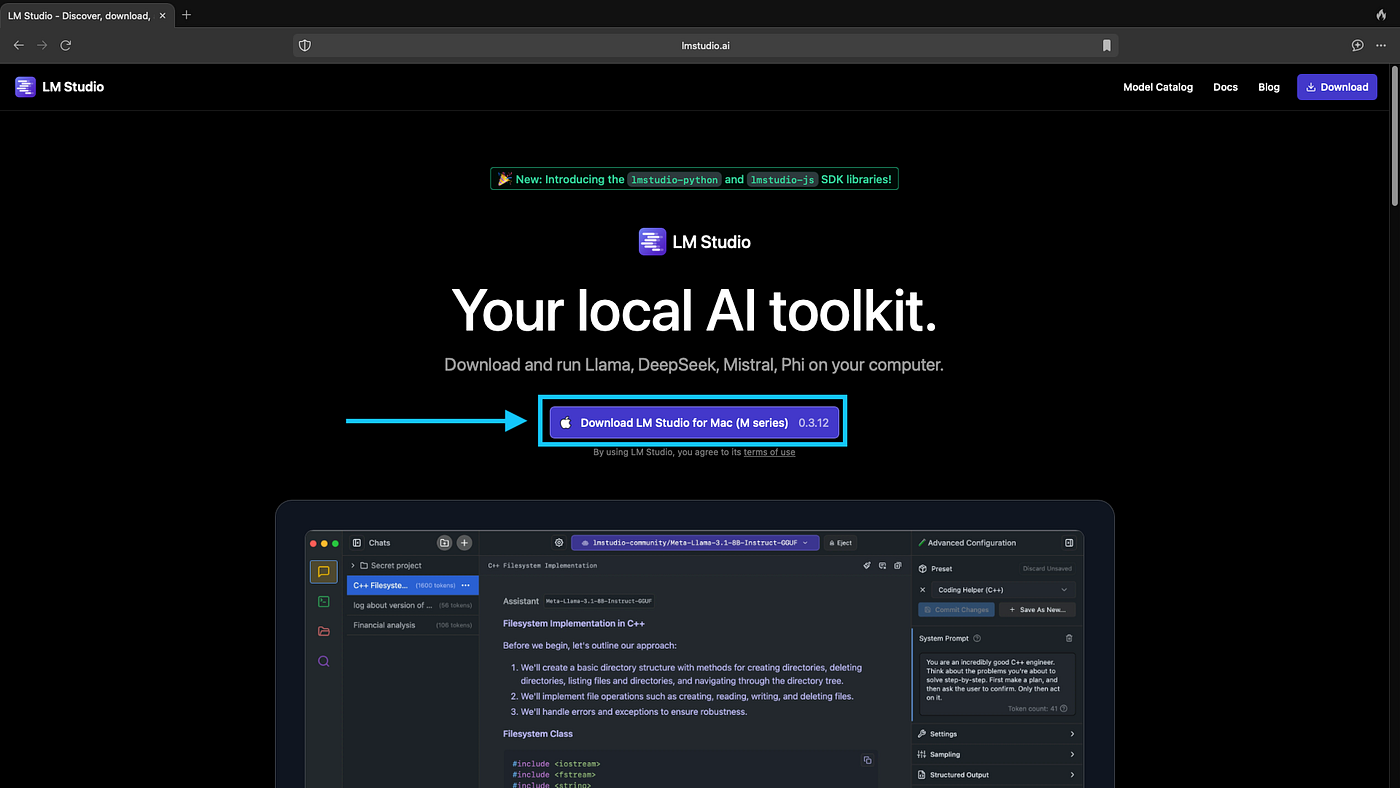Viewport: 1400px width, 788px height.
Task: Eject the loaded model
Action: (x=841, y=543)
